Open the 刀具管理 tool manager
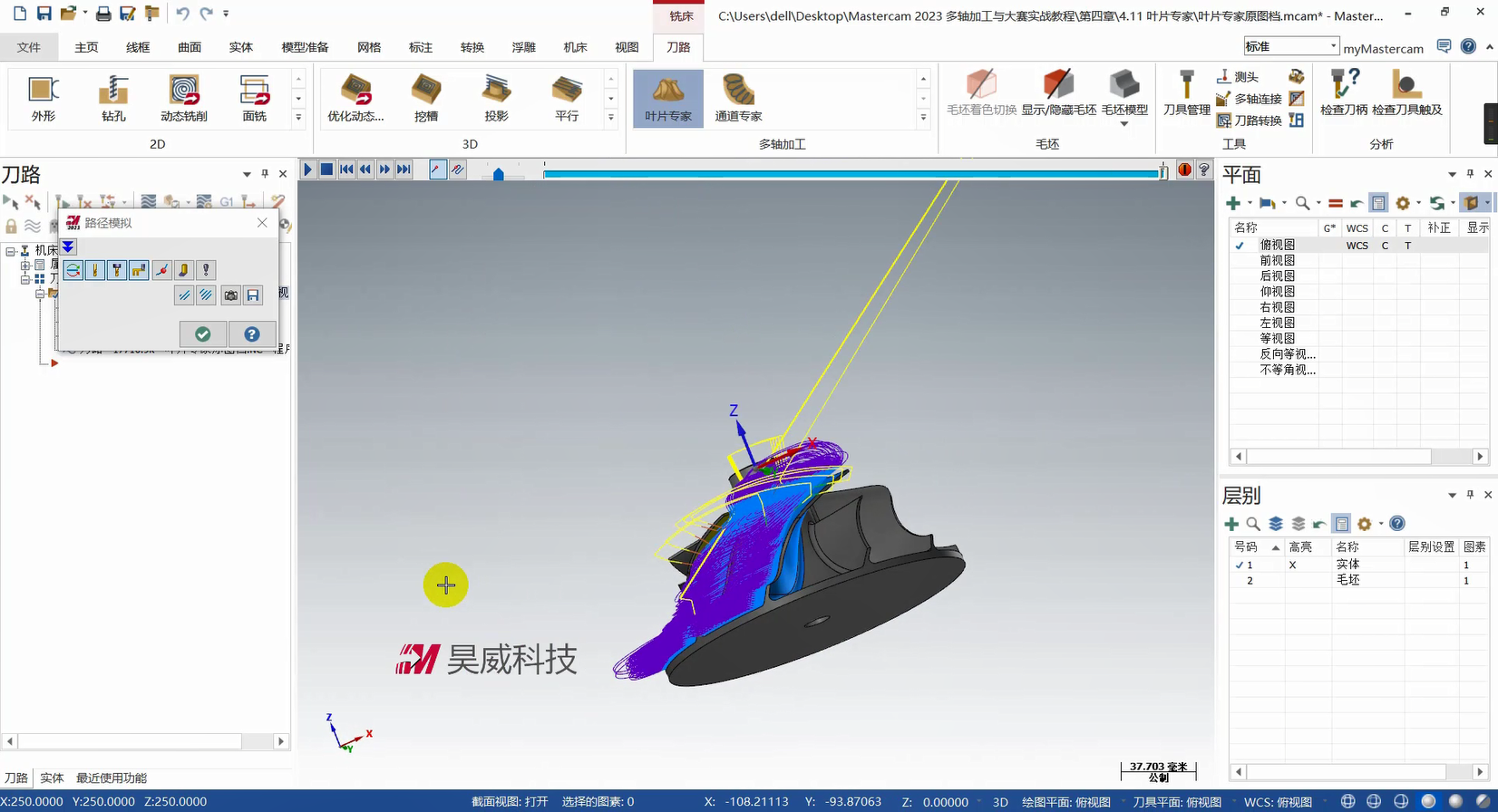Image resolution: width=1498 pixels, height=812 pixels. 1186,93
